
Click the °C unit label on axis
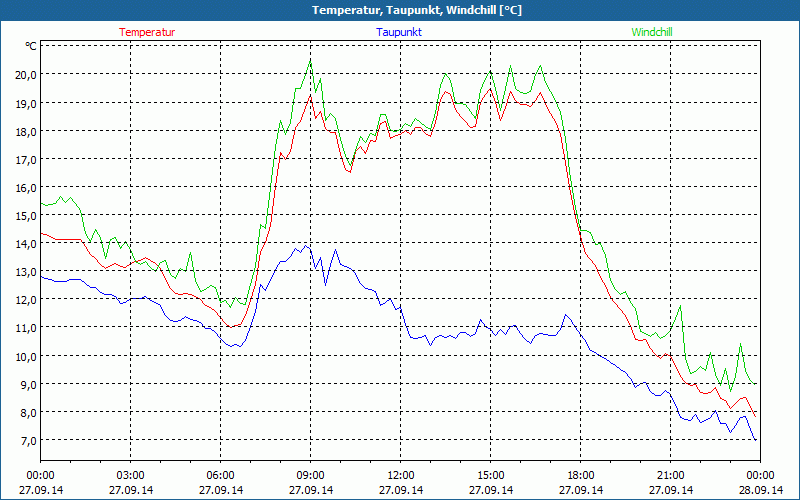click(x=30, y=46)
